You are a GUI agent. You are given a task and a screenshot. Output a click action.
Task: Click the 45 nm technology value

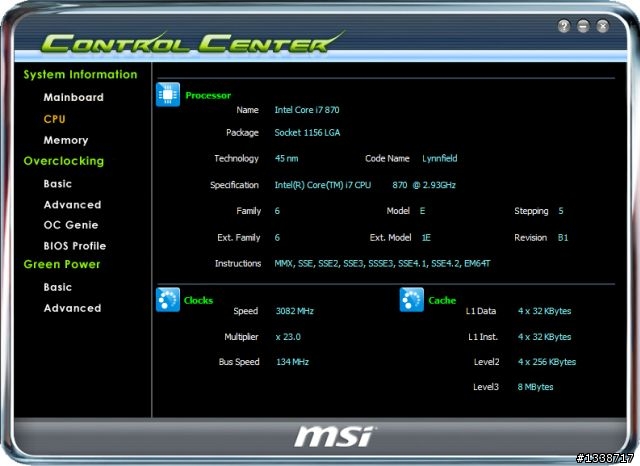(x=287, y=158)
